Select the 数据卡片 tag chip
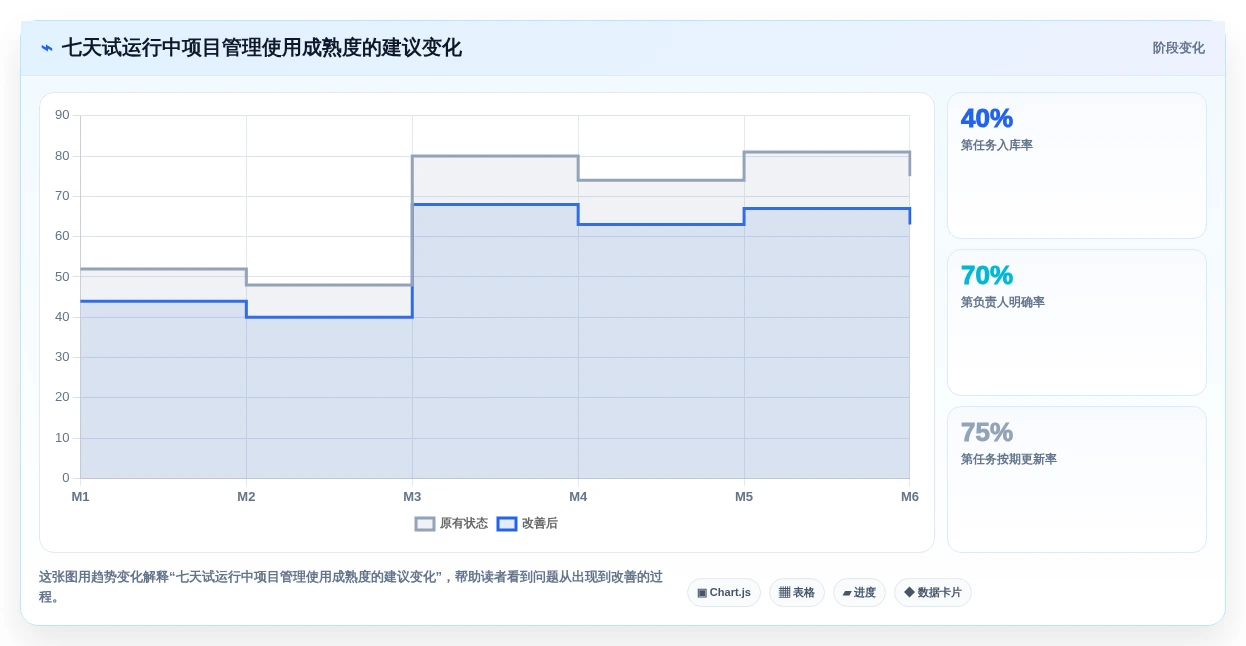This screenshot has height=646, width=1246. click(x=933, y=593)
